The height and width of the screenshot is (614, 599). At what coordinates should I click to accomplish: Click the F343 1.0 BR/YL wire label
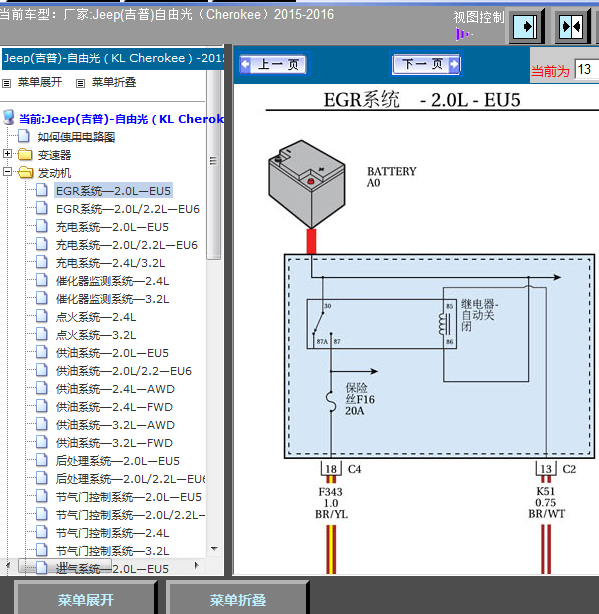tap(331, 503)
